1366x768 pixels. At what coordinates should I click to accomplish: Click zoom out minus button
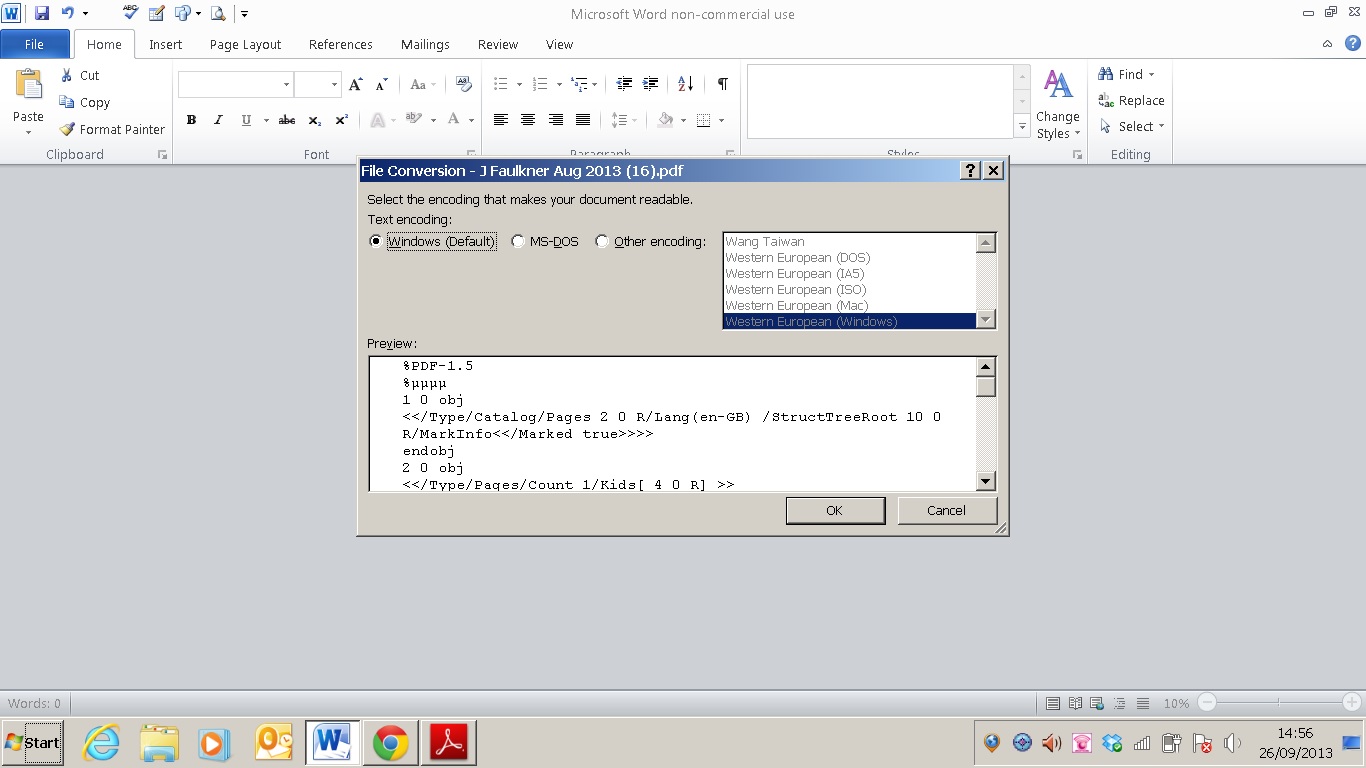1207,703
